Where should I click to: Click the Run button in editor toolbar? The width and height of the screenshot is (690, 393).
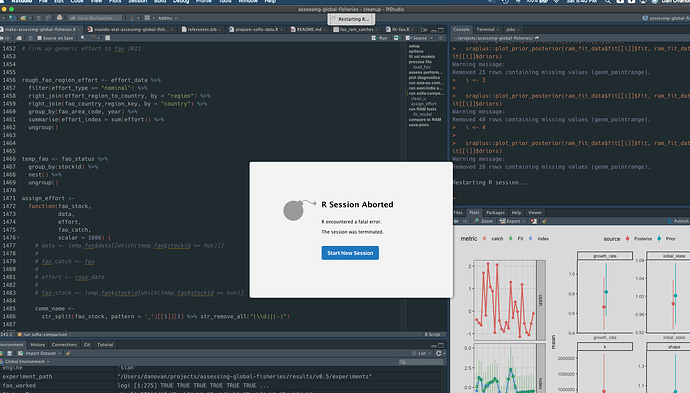point(380,38)
